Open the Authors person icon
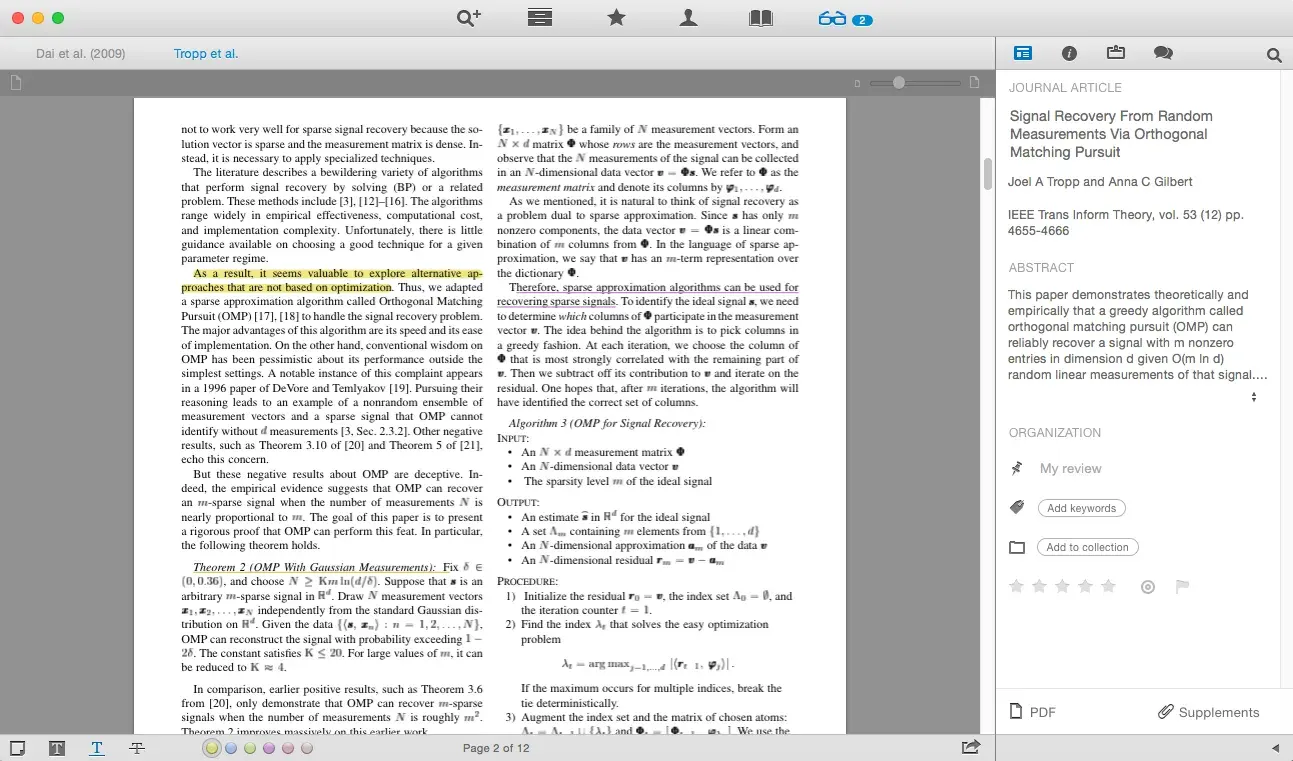Viewport: 1293px width, 761px height. (688, 18)
